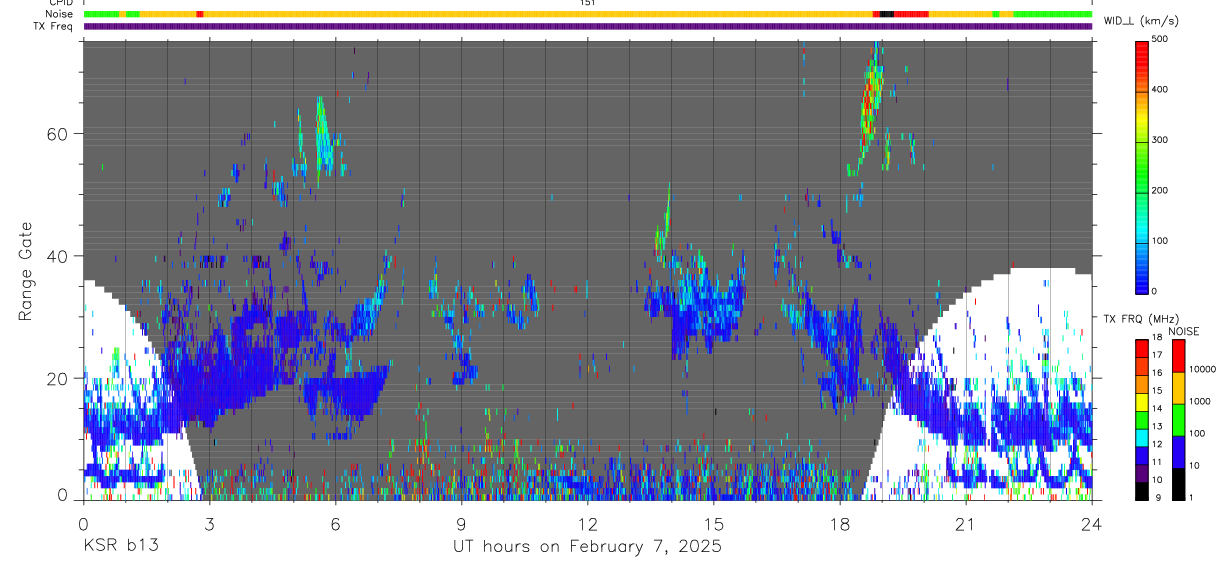The image size is (1228, 567).
Task: Click the 0 tick on WID color bar
Action: coord(1155,291)
